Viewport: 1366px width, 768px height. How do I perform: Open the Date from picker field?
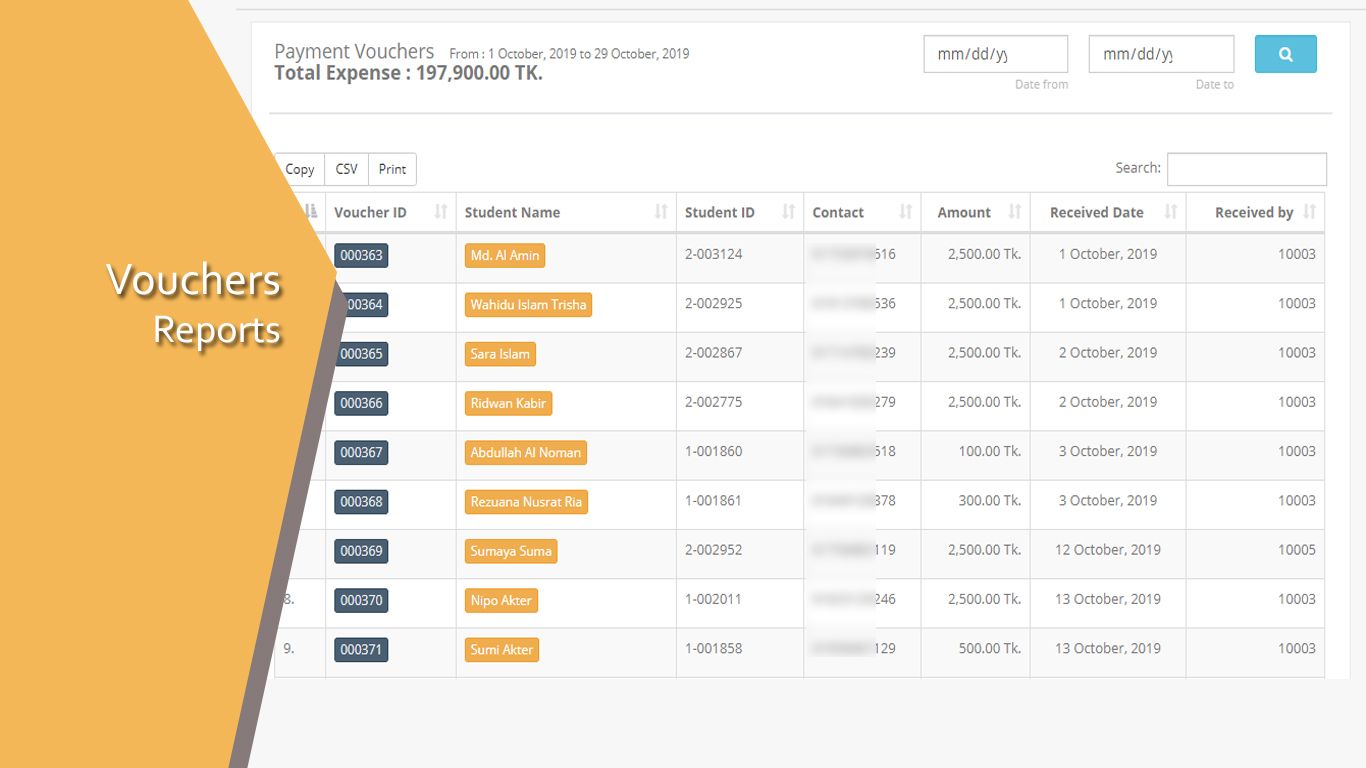coord(995,55)
